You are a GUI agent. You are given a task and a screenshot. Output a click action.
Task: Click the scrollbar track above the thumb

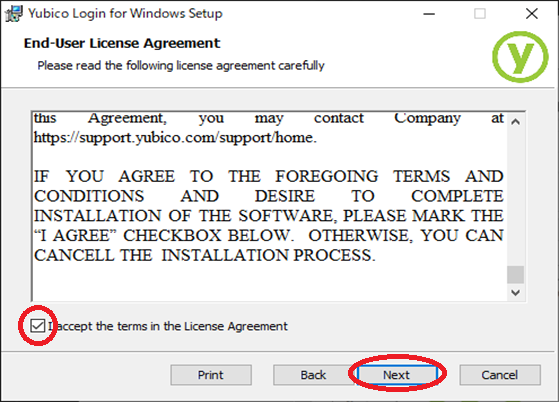pyautogui.click(x=515, y=198)
